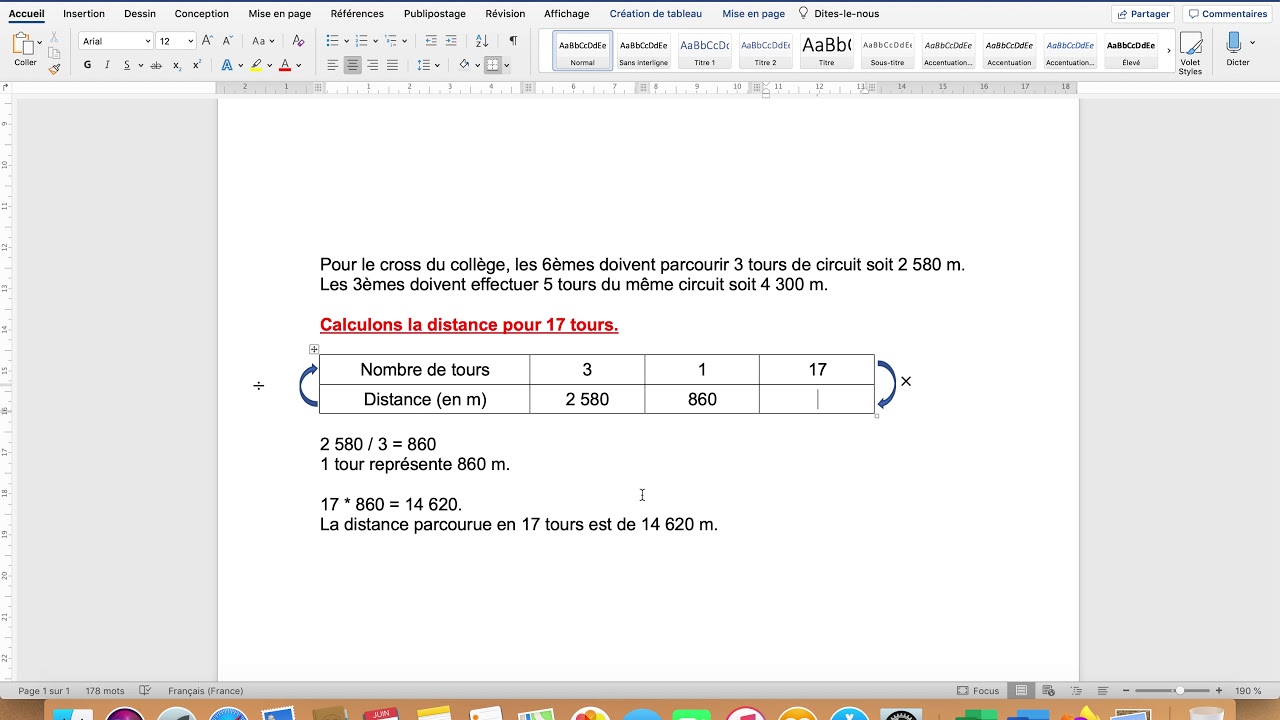1280x720 pixels.
Task: Click the format painter brush icon
Action: click(54, 69)
